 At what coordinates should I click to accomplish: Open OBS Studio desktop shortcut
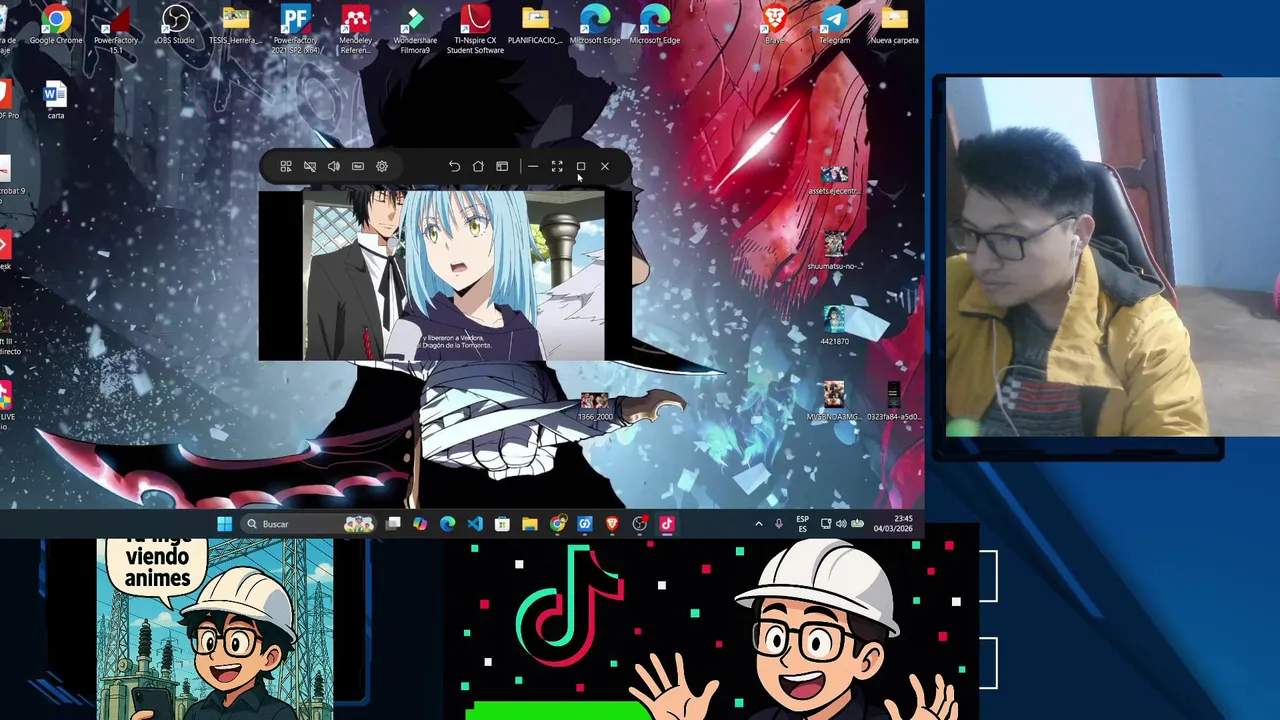[x=176, y=26]
